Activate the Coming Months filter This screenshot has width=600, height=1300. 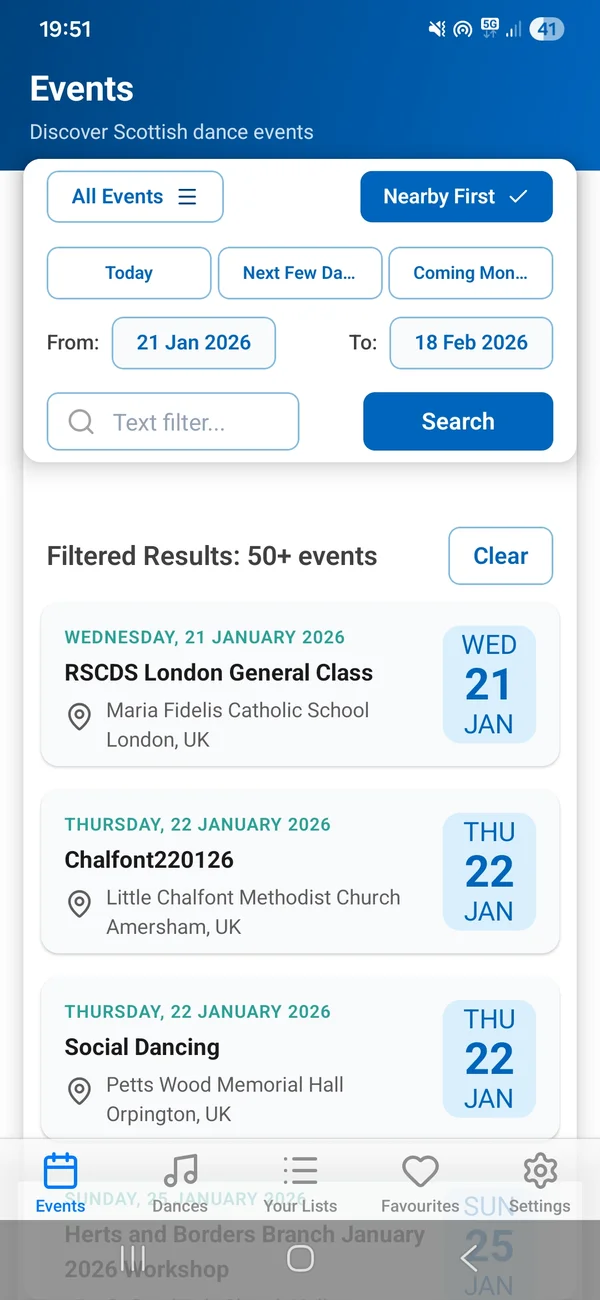[470, 273]
